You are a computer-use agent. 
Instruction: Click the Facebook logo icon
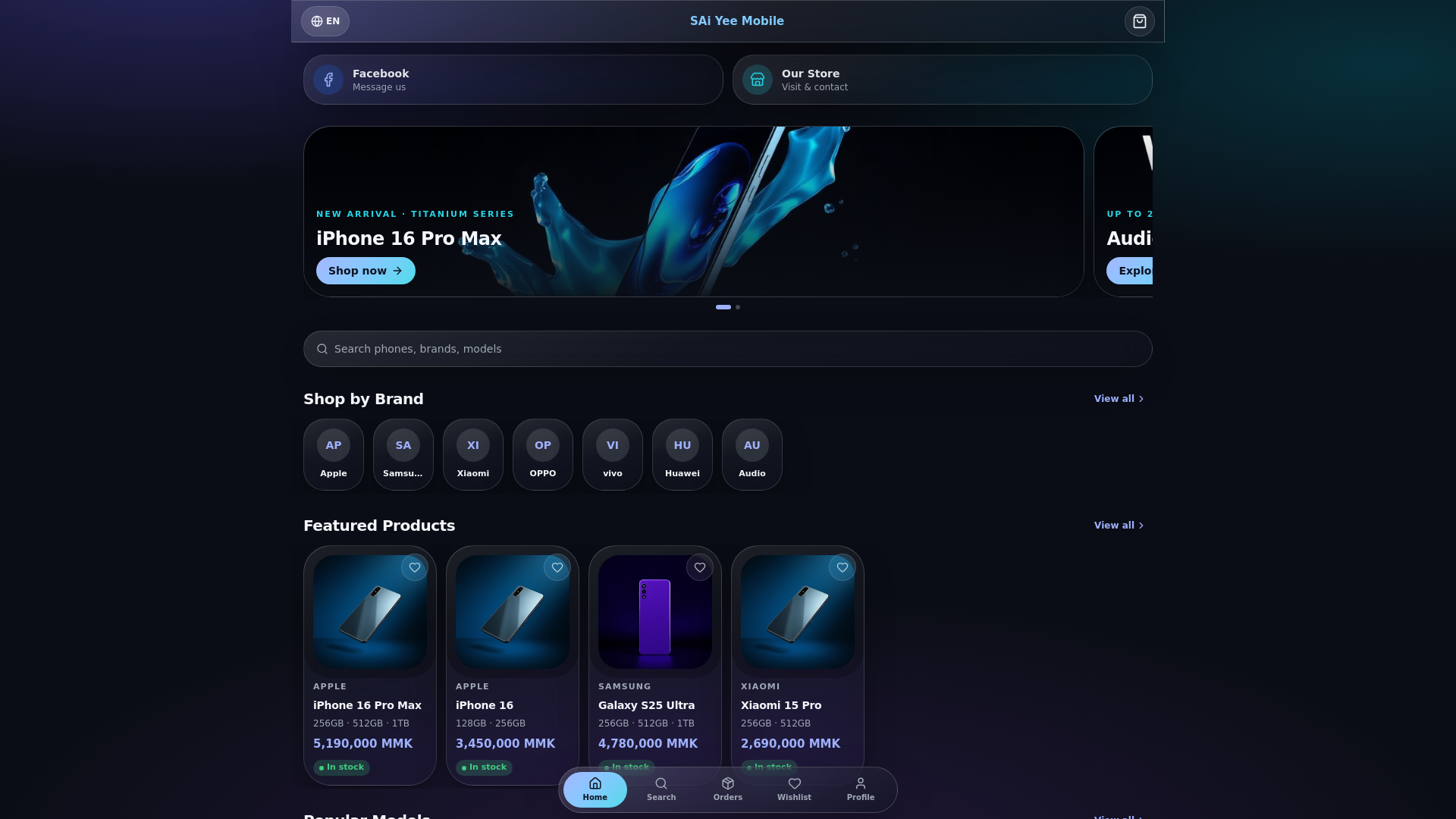[x=328, y=80]
